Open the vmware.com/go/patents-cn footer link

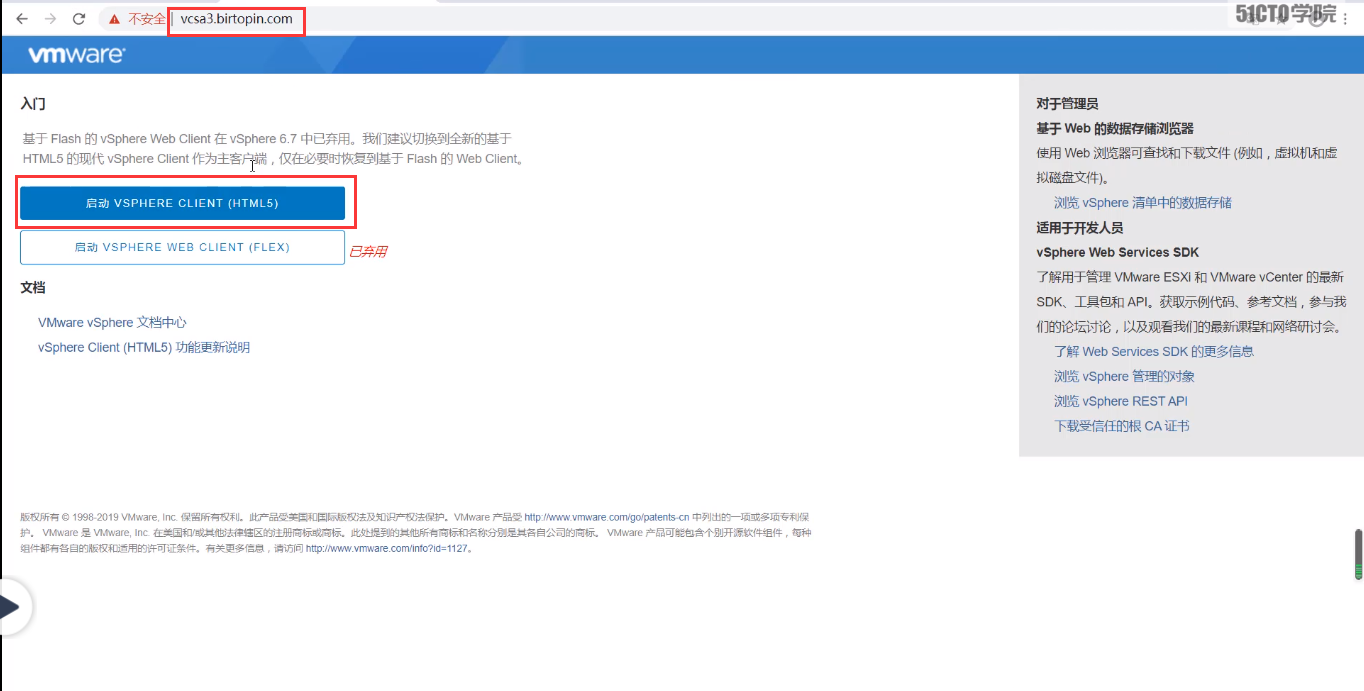(607, 517)
